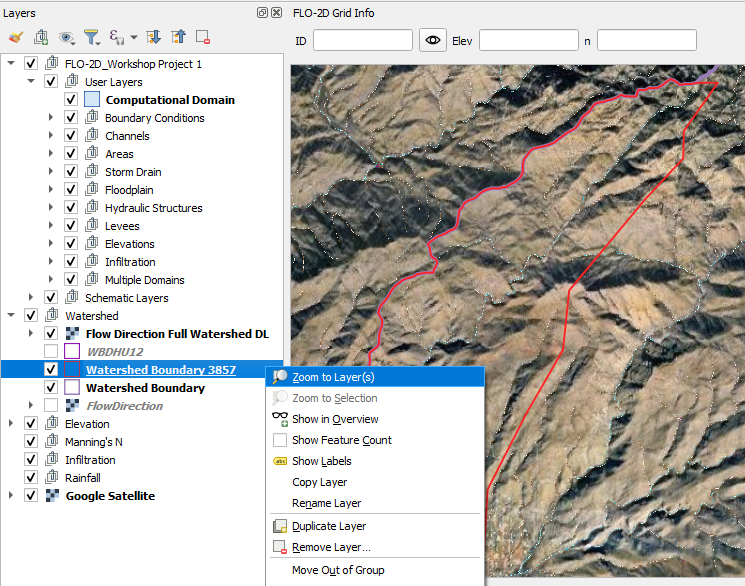Toggle the Storm Drain group checkbox
Image resolution: width=745 pixels, height=586 pixels.
click(x=71, y=172)
